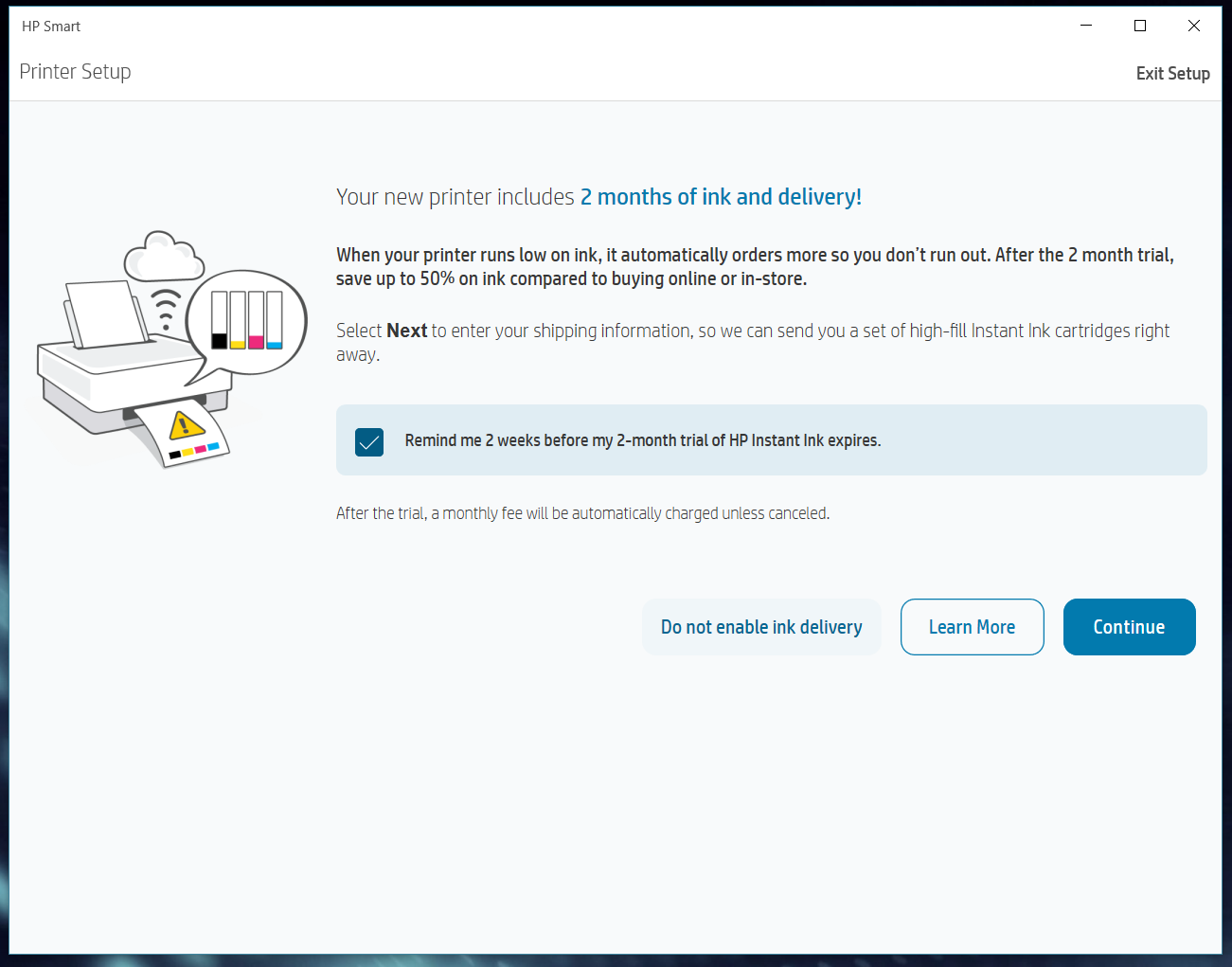Screen dimensions: 1232x967
Task: Choose Do not enable ink delivery
Action: pos(761,627)
